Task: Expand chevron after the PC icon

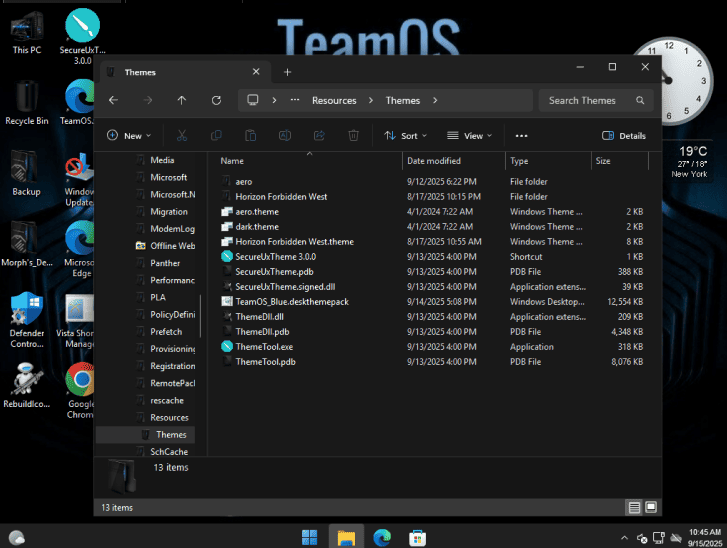Action: pyautogui.click(x=274, y=100)
